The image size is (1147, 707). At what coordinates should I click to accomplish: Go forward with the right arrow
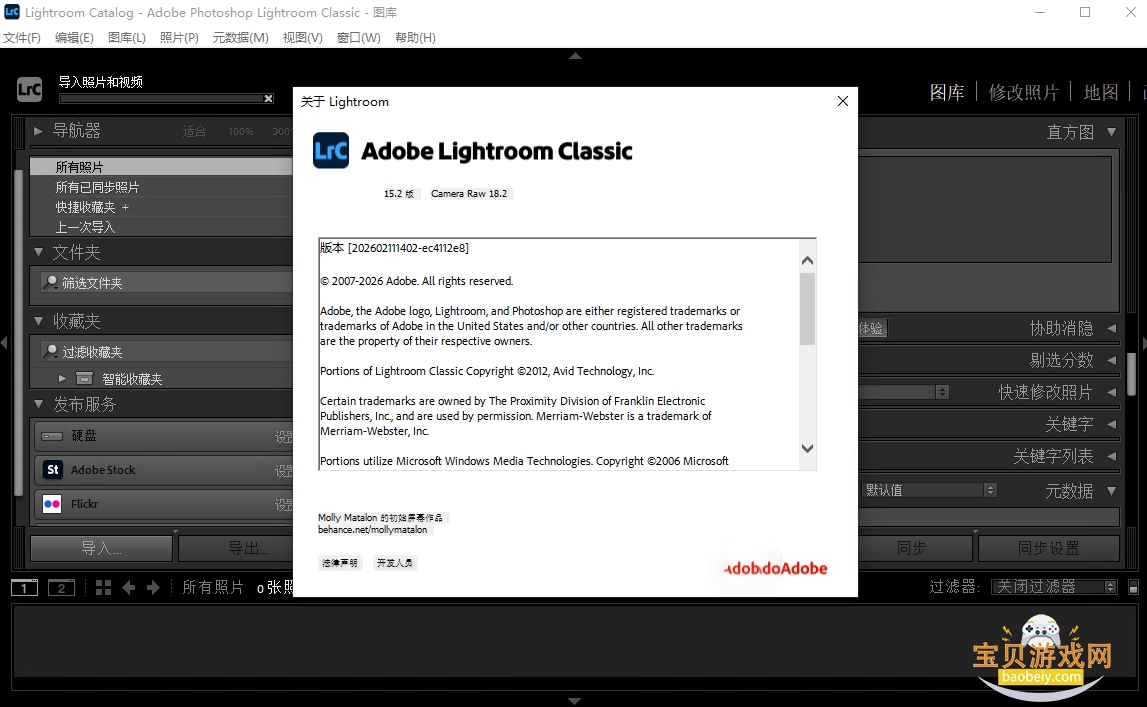pyautogui.click(x=153, y=588)
